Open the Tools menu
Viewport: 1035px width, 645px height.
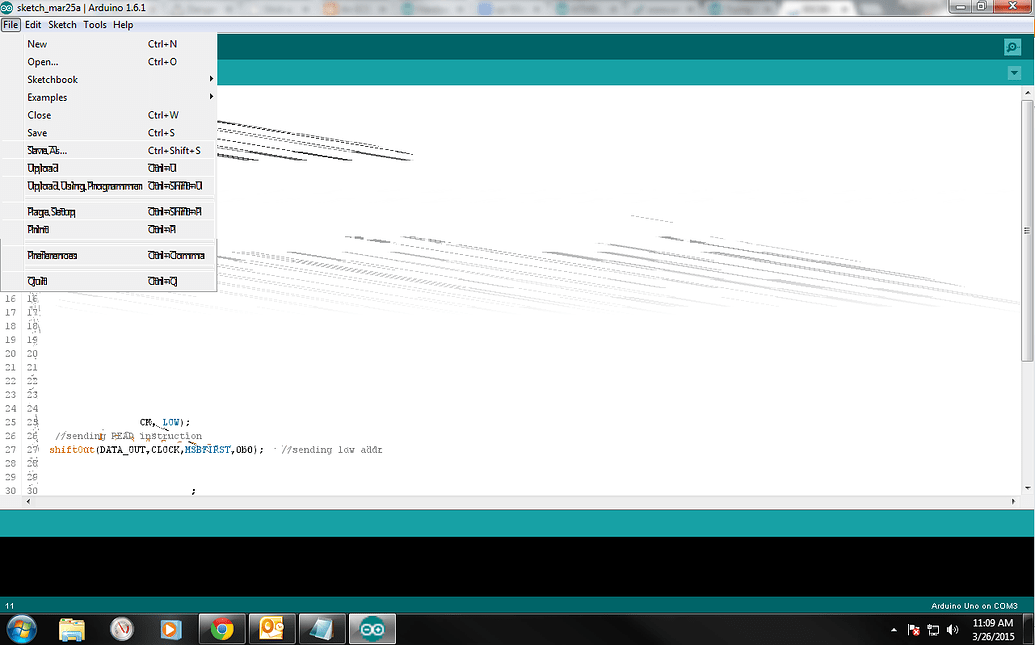[x=94, y=24]
